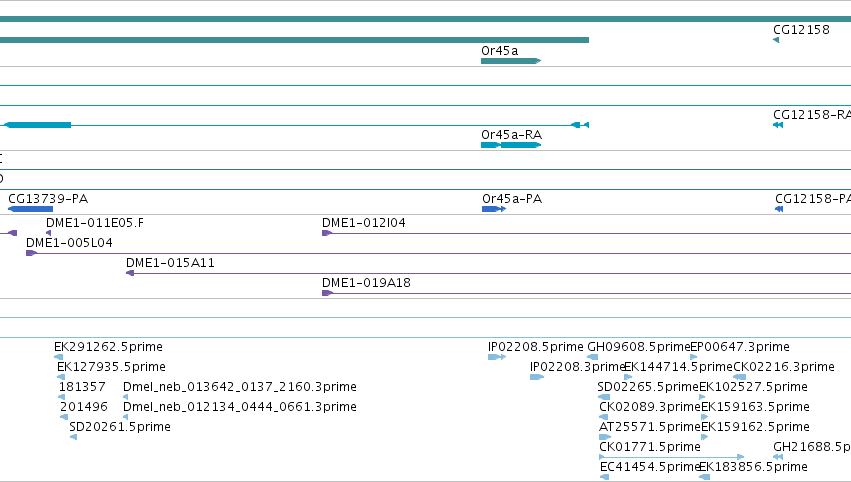Screen dimensions: 851x482
Task: Click the purple arrow of DME1-015A11
Action: click(x=130, y=273)
